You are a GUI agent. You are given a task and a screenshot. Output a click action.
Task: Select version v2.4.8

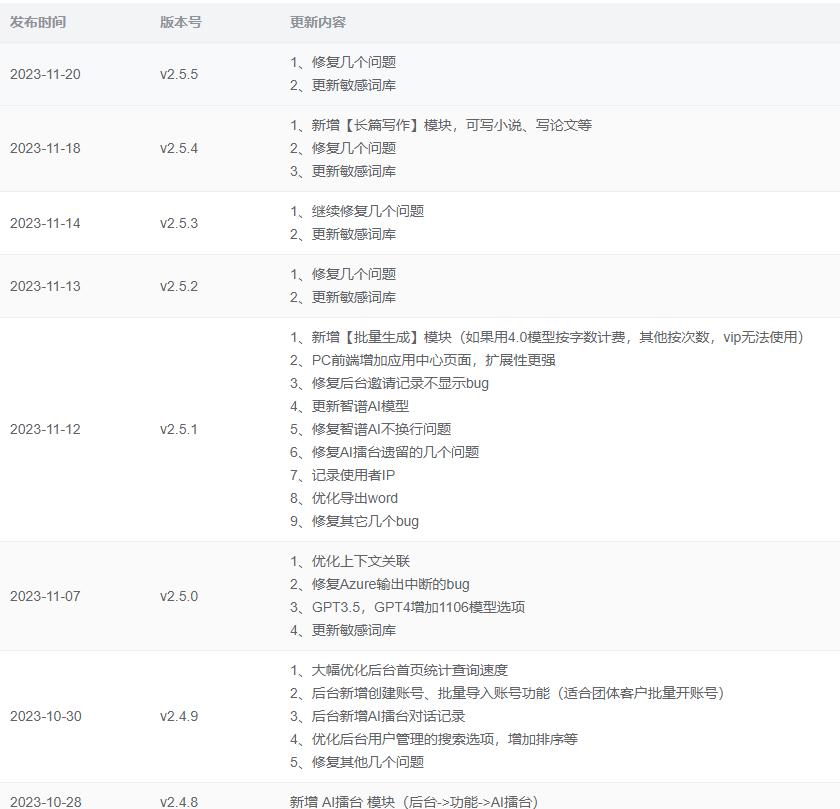(179, 802)
